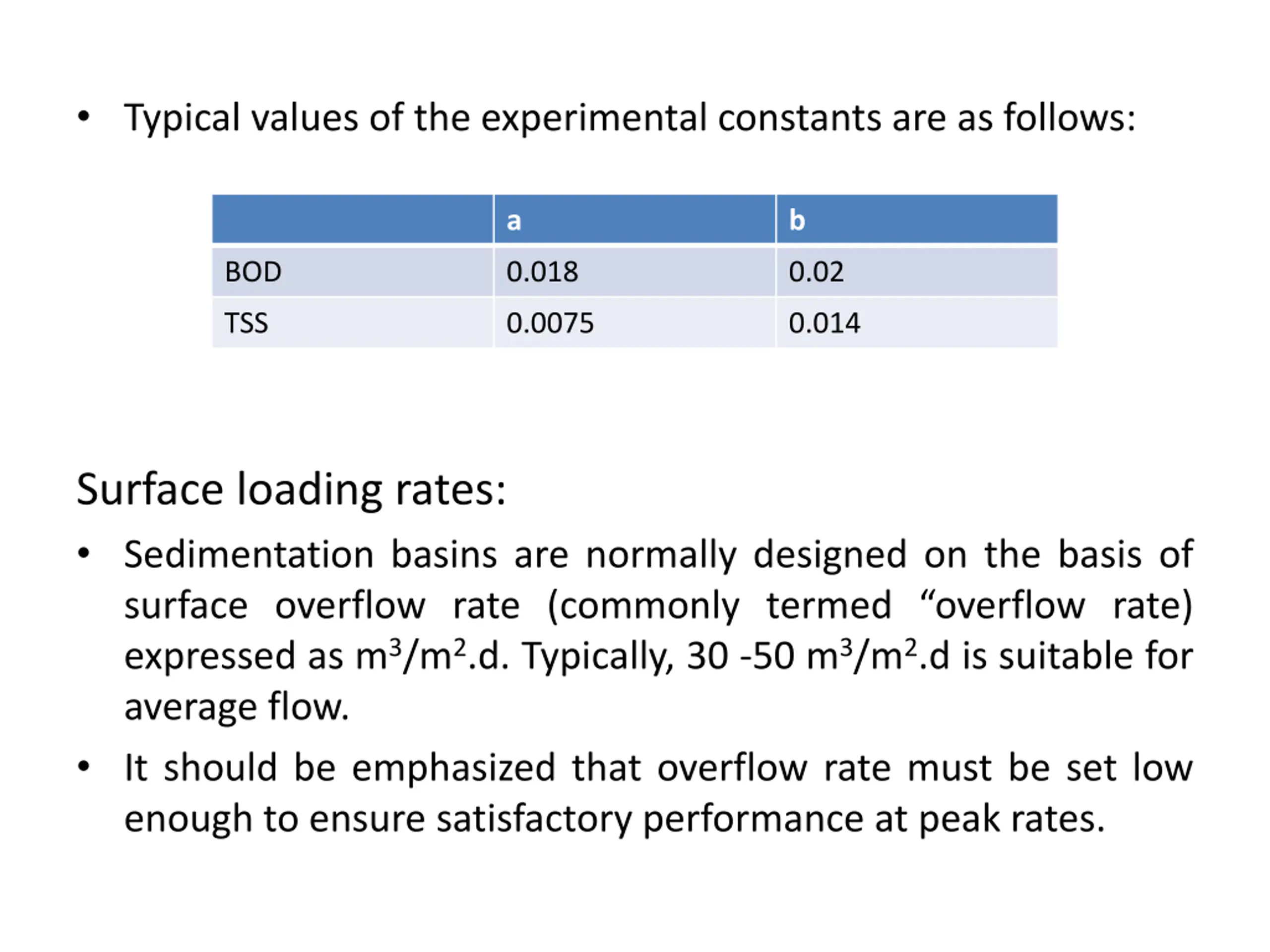Click the phrase 'peak rates.' at the end
The height and width of the screenshot is (952, 1270).
(x=1011, y=820)
